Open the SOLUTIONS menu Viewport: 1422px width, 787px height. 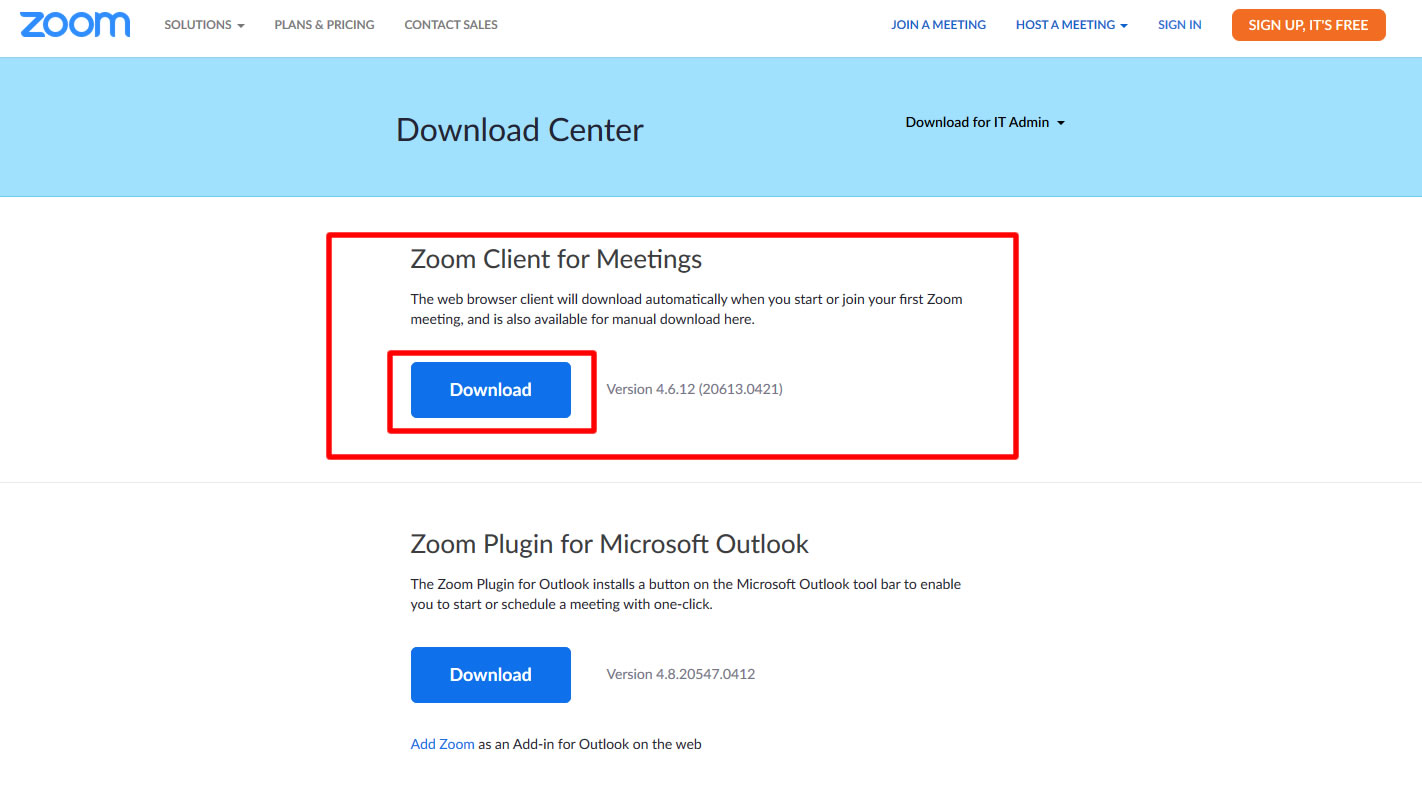point(205,25)
